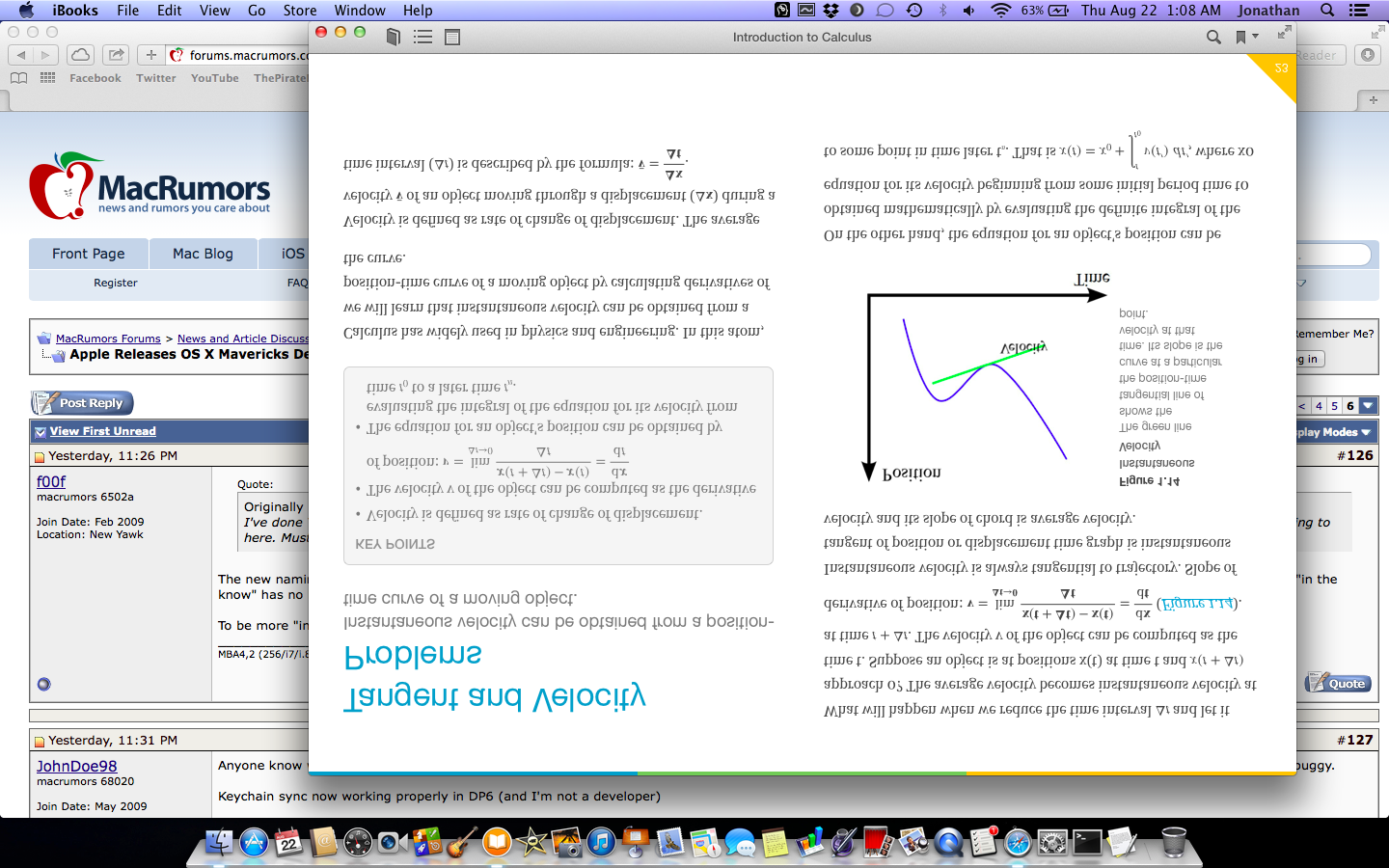Open the Register link on MacRumors
The image size is (1389, 868).
[x=116, y=283]
